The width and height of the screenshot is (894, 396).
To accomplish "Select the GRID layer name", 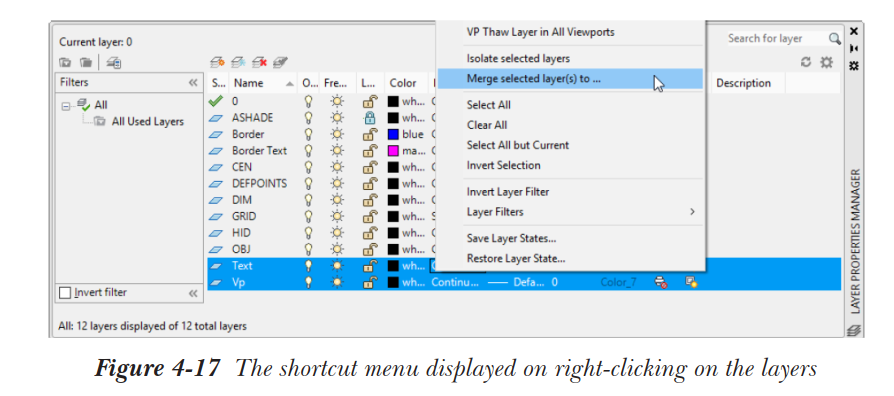I will pos(244,217).
